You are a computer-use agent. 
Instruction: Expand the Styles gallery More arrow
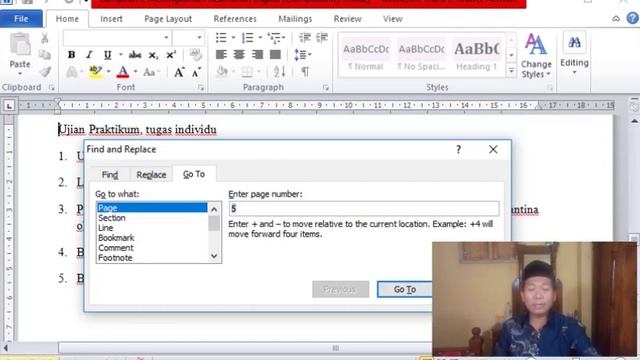click(x=511, y=71)
